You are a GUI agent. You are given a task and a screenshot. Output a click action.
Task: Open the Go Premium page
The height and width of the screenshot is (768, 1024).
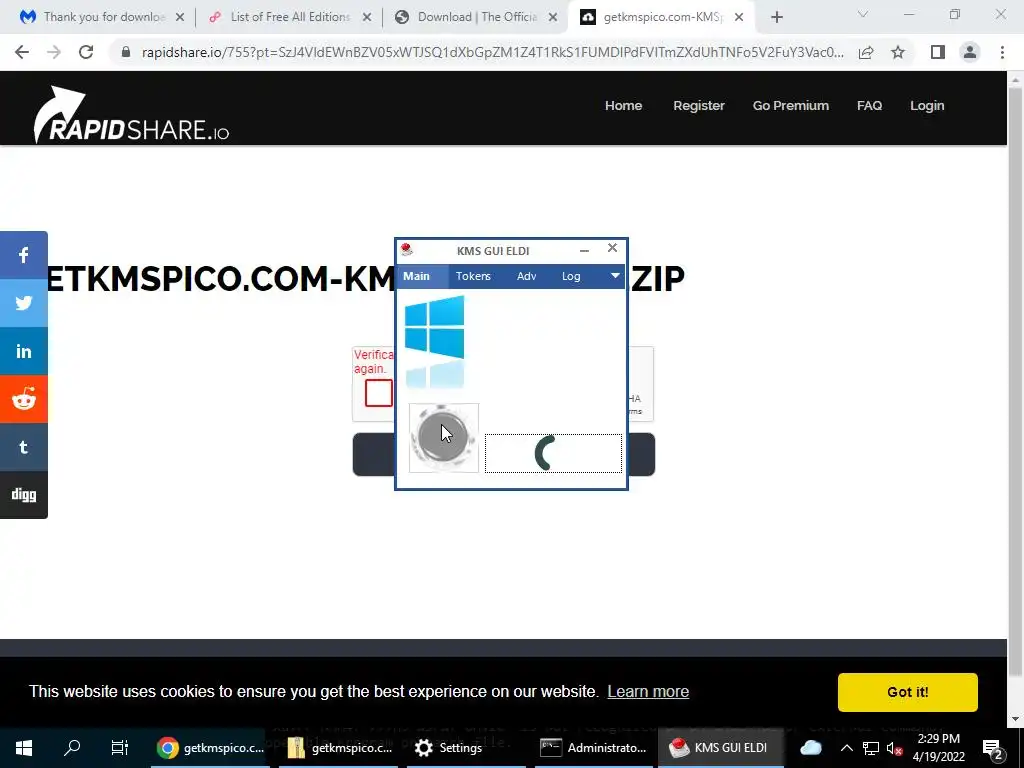coord(790,106)
